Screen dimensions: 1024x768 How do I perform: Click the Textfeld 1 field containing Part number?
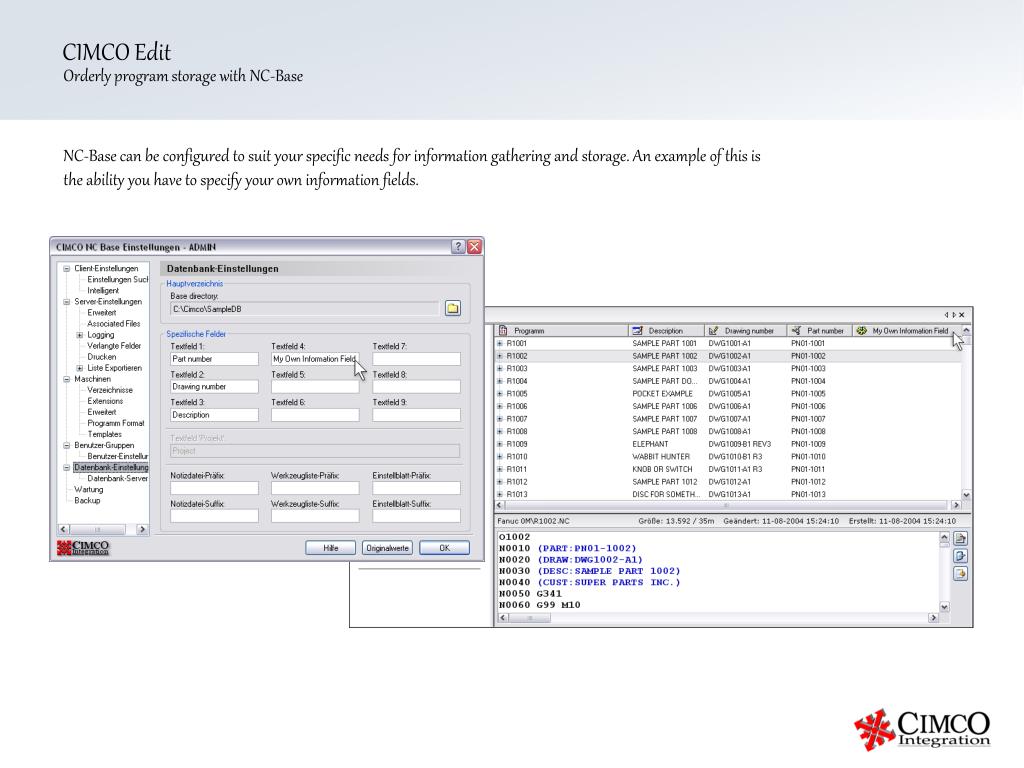[214, 359]
